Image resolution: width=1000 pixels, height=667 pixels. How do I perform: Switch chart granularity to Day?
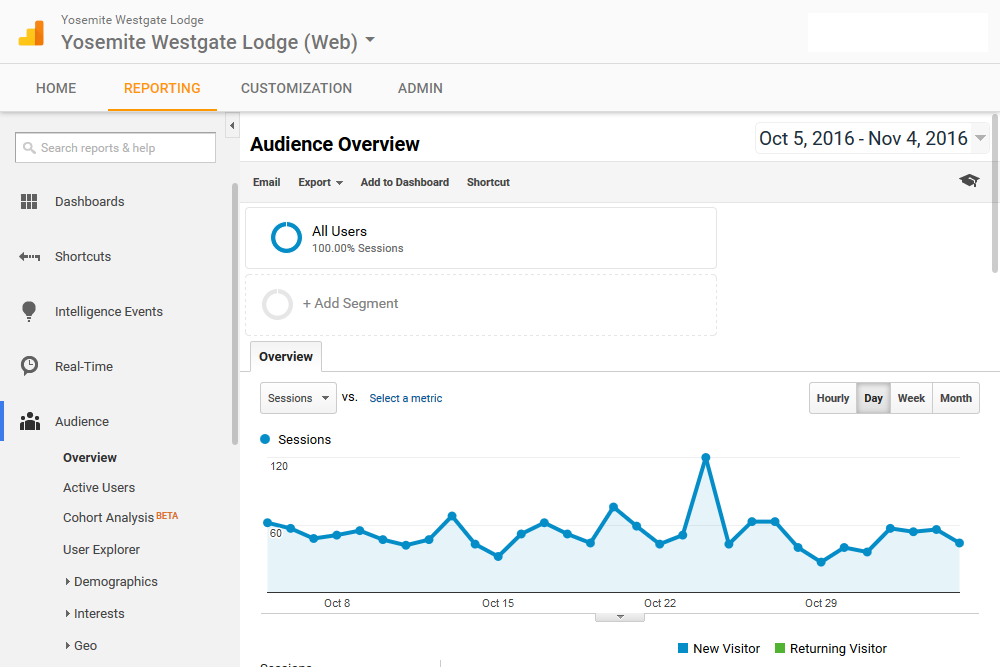[x=873, y=398]
